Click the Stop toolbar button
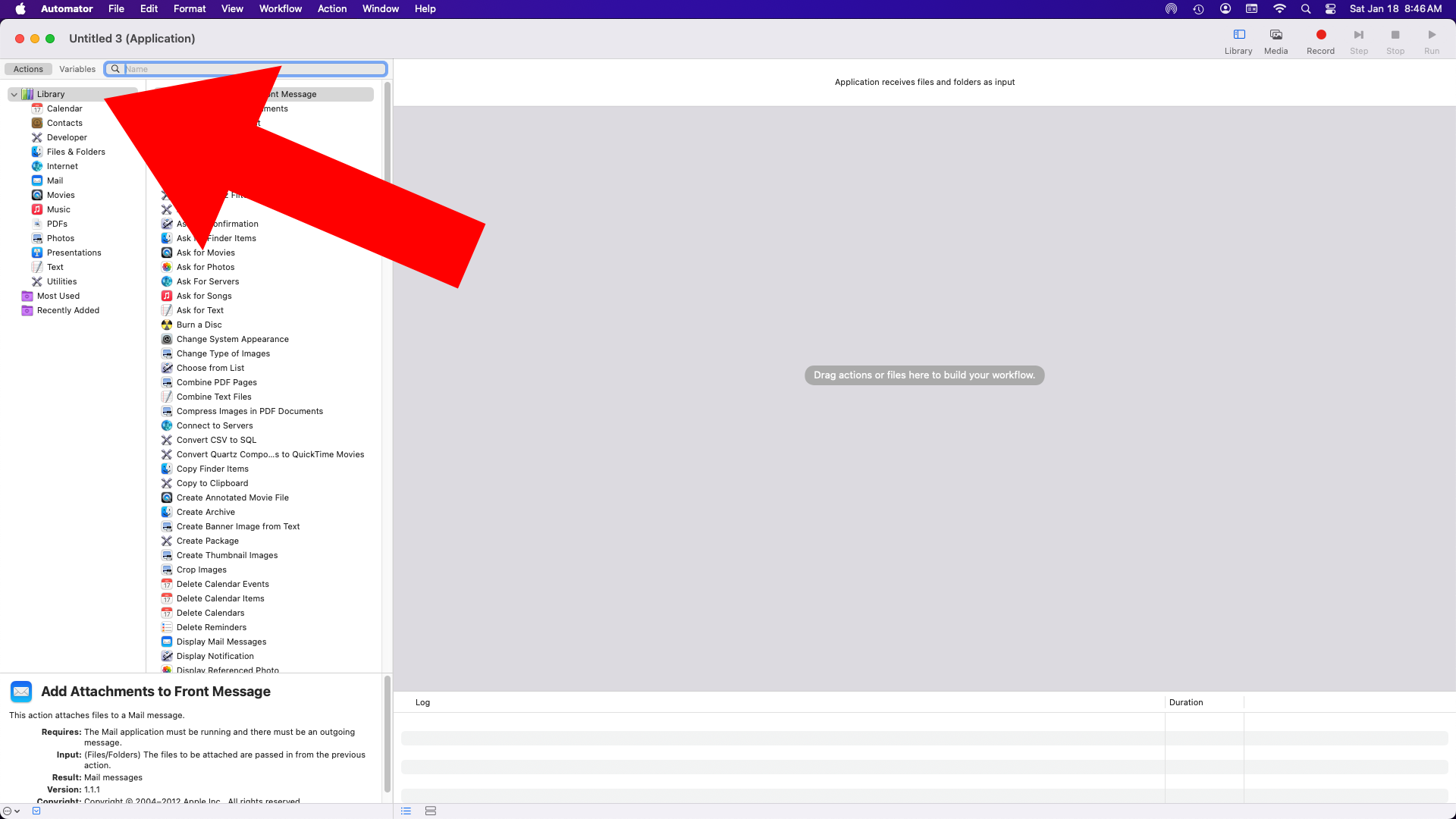1456x819 pixels. pyautogui.click(x=1395, y=42)
